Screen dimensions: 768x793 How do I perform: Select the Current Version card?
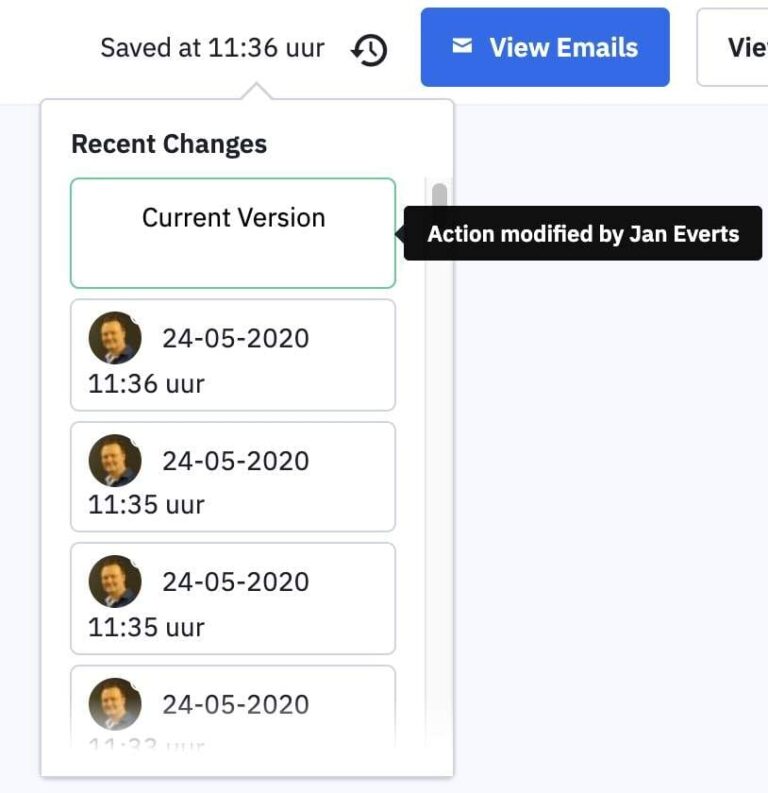pos(233,233)
